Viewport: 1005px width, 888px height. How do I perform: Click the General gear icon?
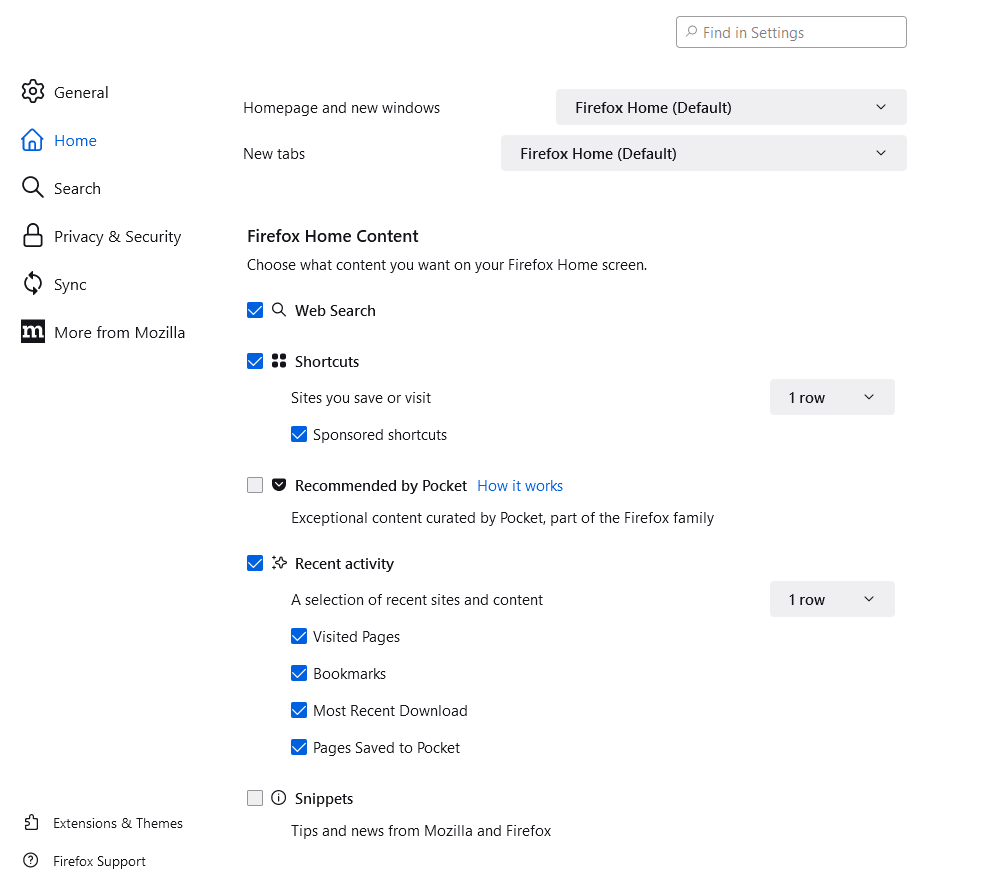pyautogui.click(x=33, y=92)
